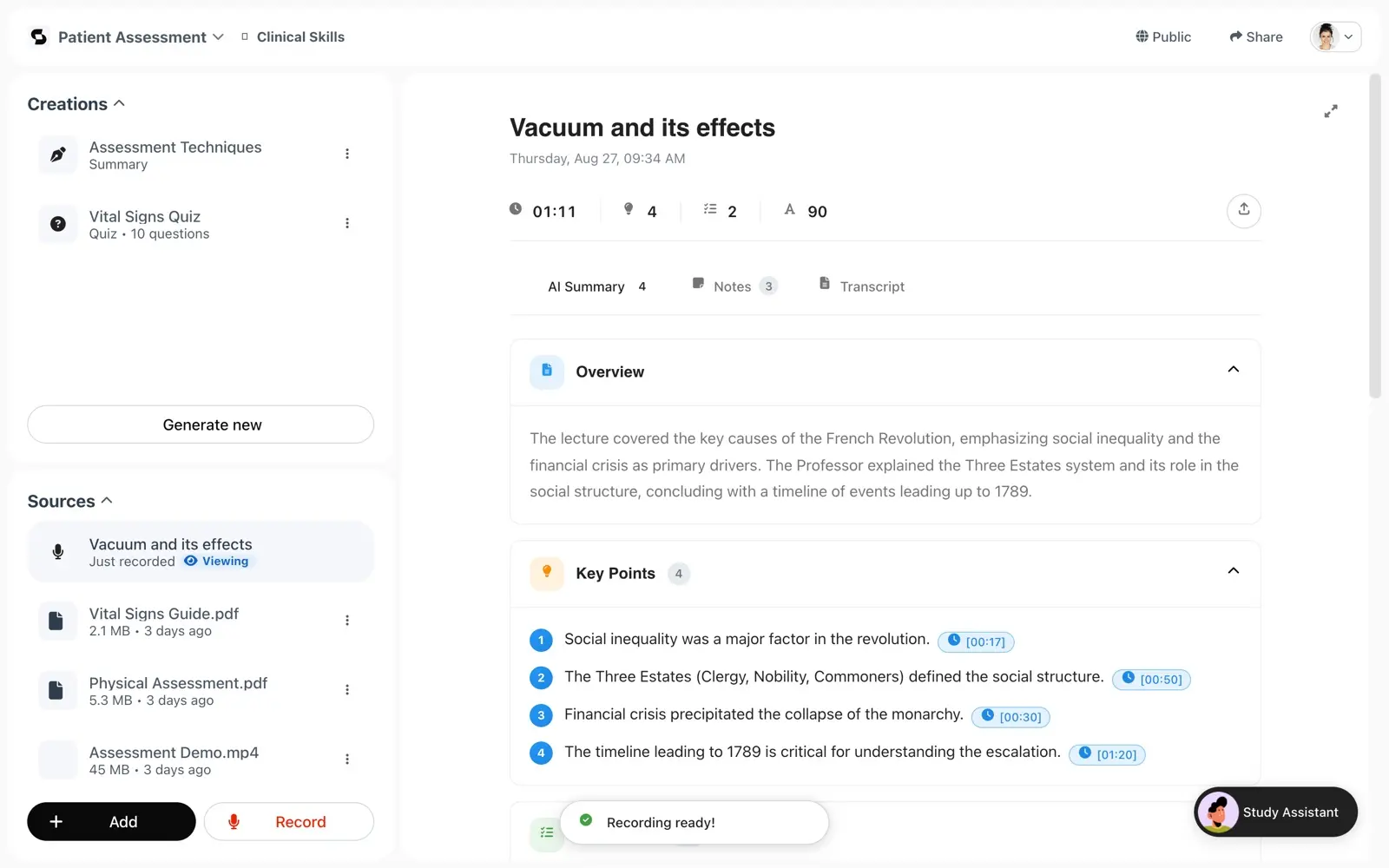Collapse the Key Points section

1233,571
